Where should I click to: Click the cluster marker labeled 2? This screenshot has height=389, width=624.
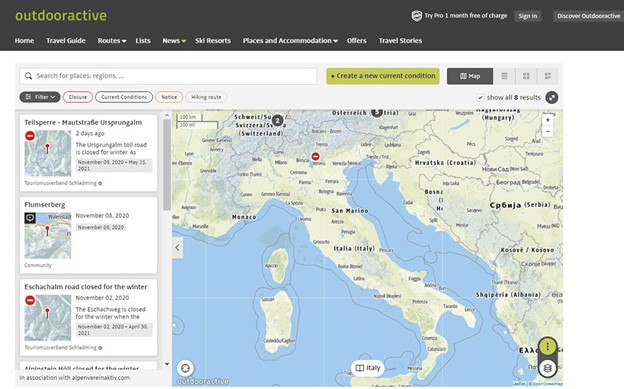[277, 120]
